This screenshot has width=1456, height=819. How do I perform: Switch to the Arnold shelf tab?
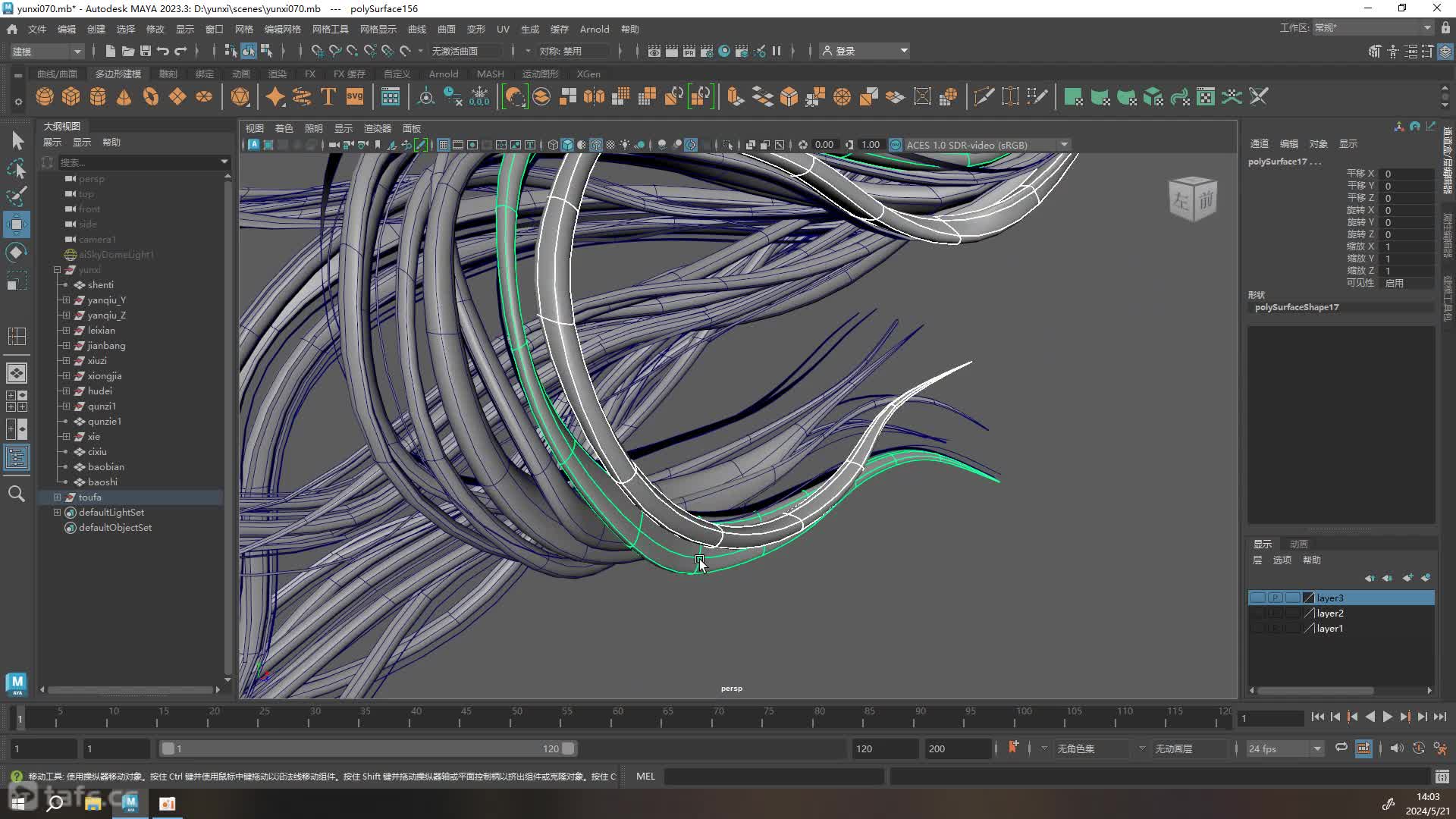click(444, 74)
